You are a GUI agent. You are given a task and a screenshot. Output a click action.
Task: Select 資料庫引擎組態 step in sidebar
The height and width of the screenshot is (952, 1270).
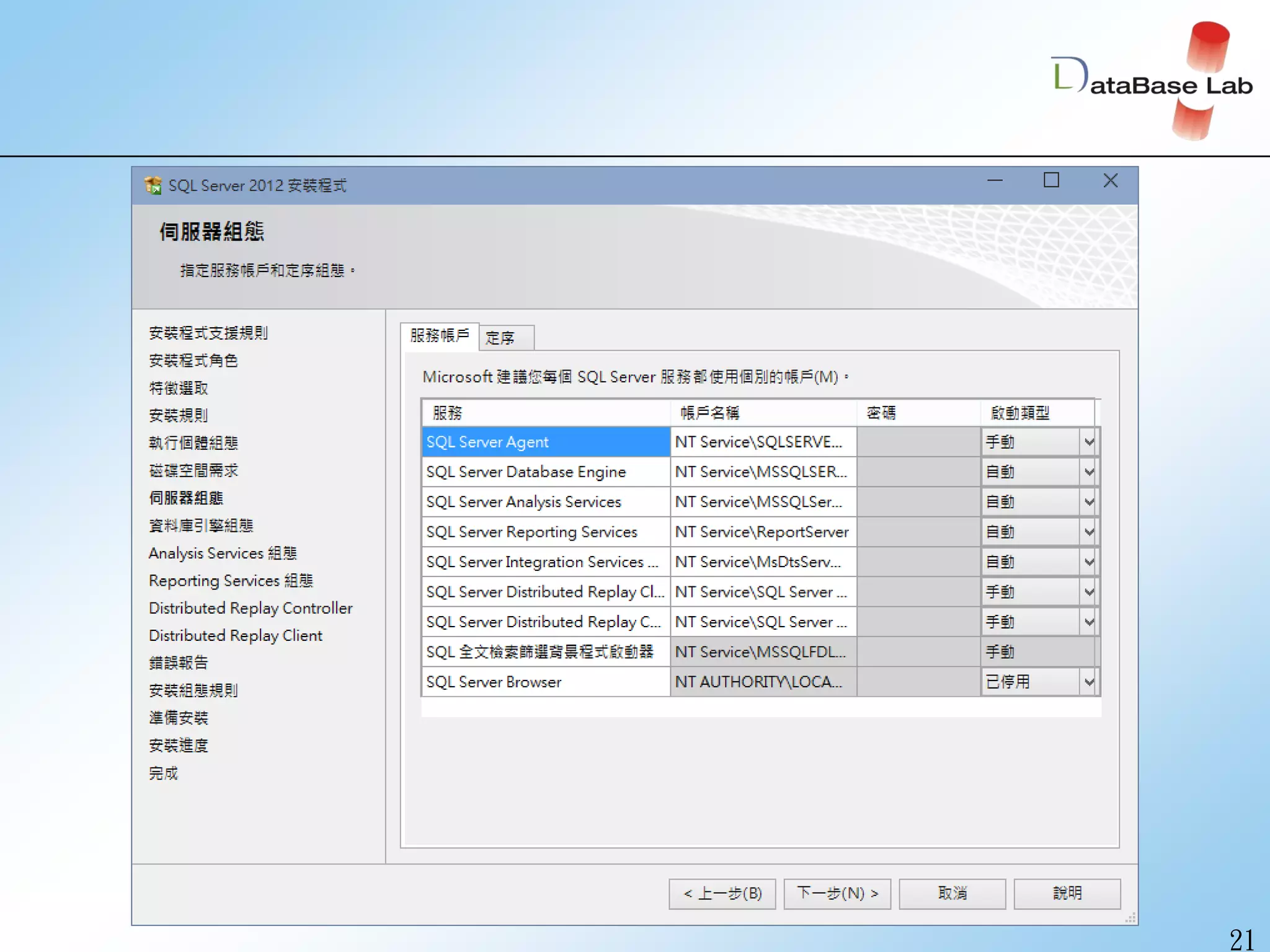point(201,526)
